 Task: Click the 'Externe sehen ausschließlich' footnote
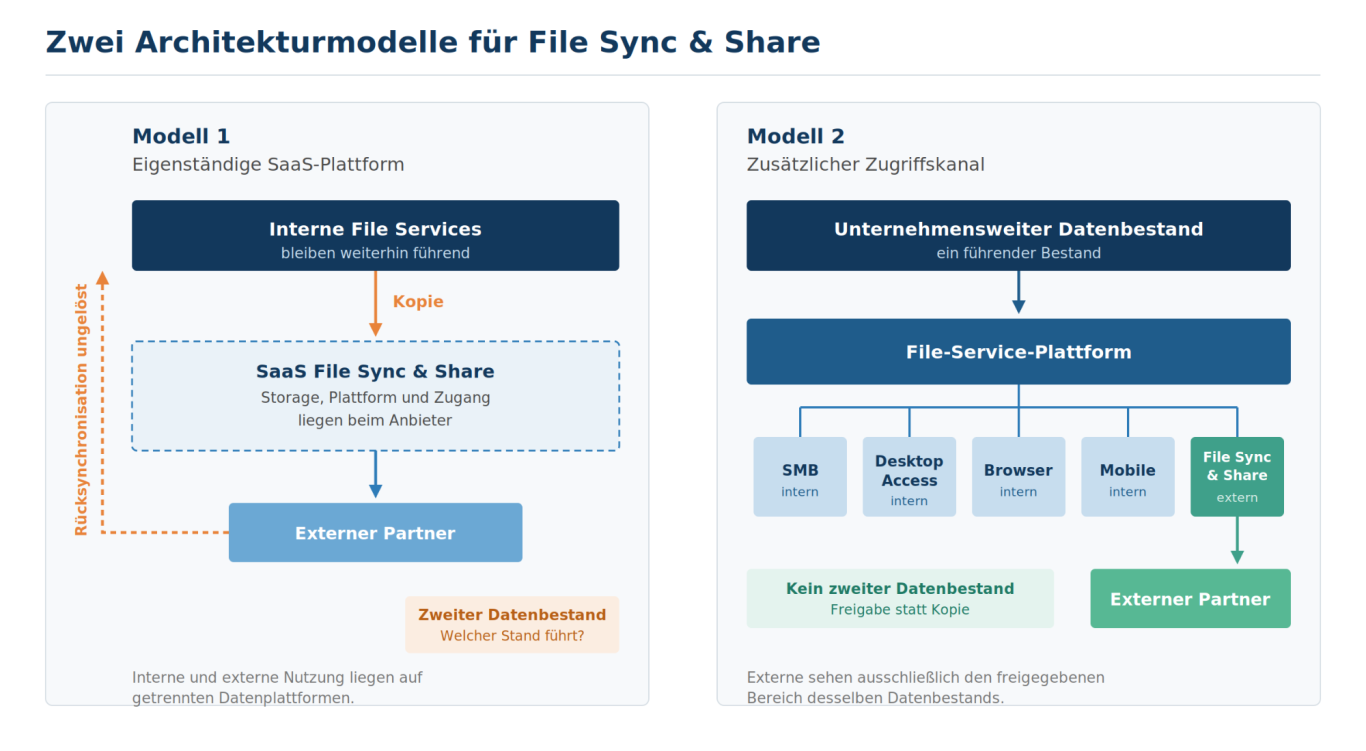[926, 687]
